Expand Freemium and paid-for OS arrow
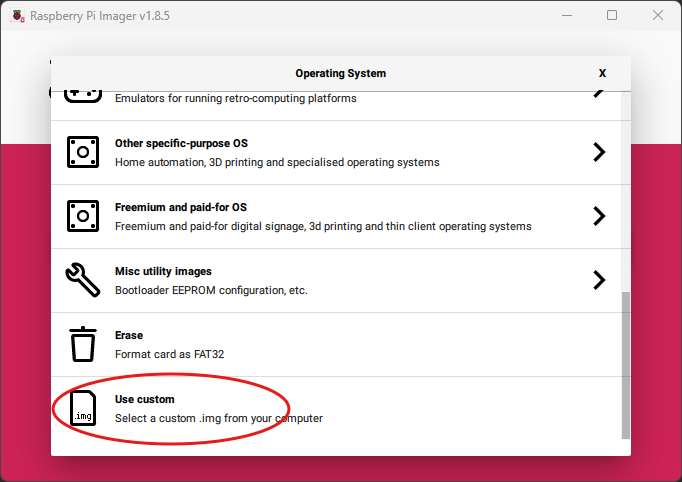The height and width of the screenshot is (482, 682). pos(599,216)
